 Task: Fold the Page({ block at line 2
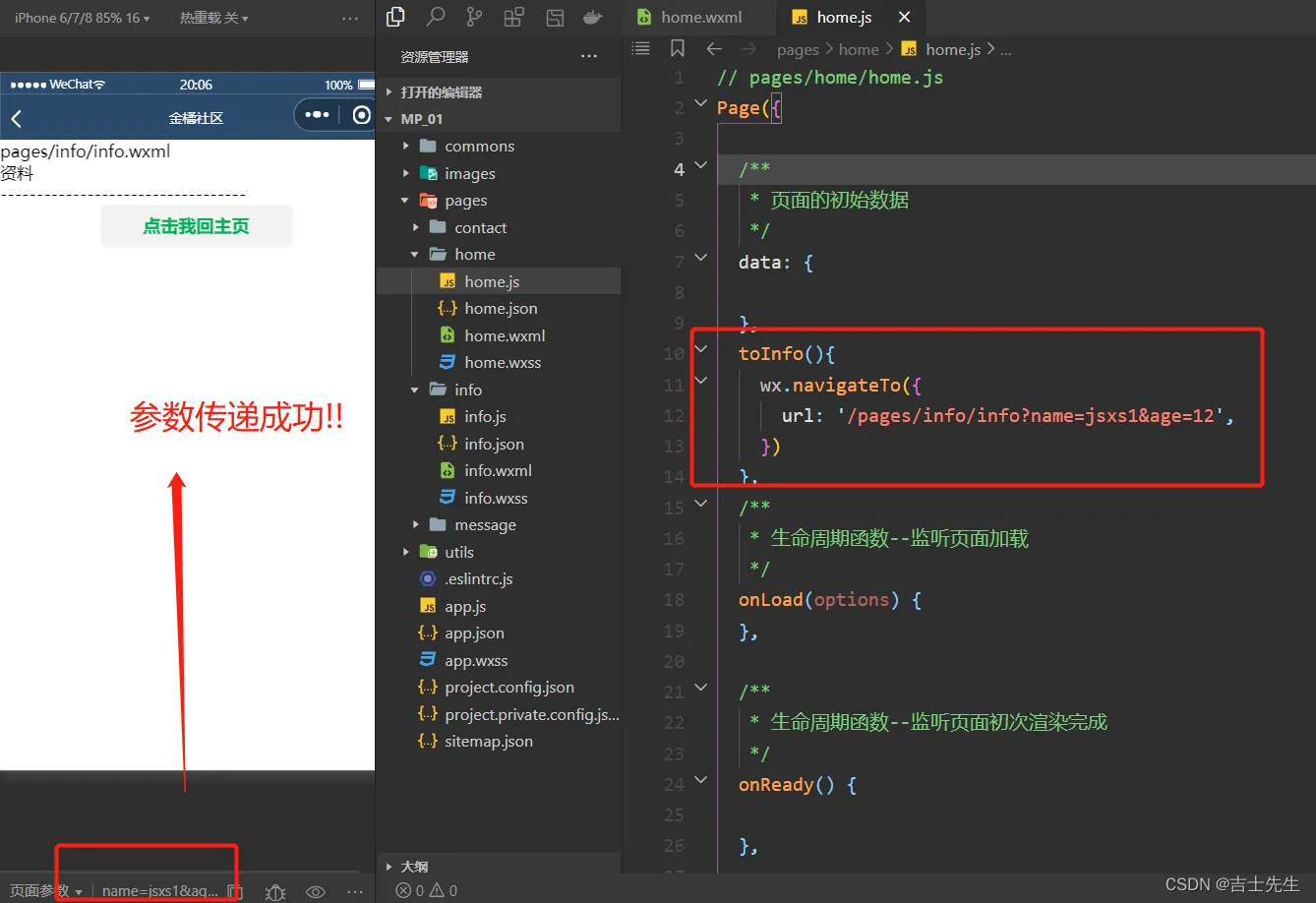click(700, 102)
